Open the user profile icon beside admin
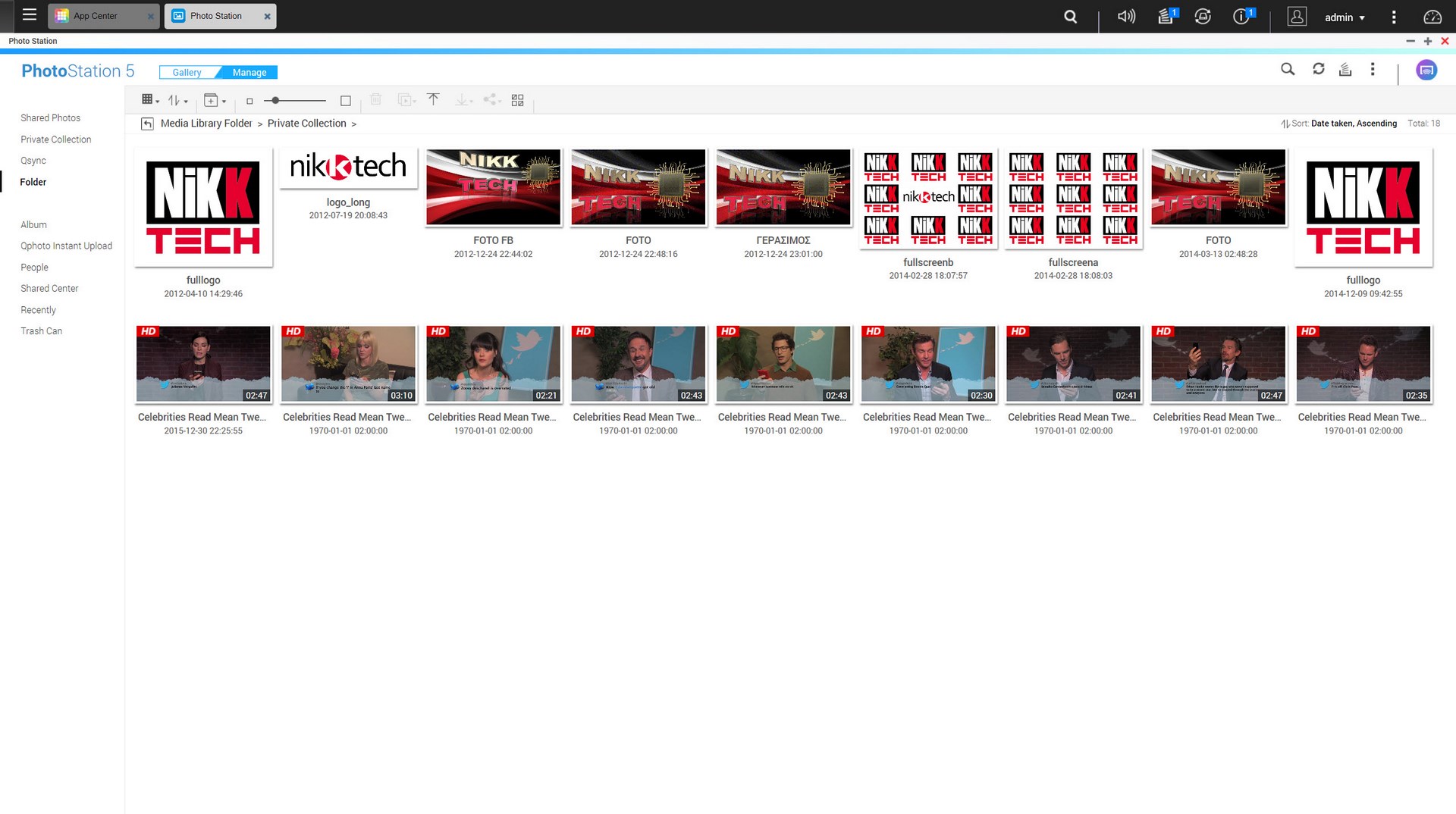1456x814 pixels. point(1297,16)
